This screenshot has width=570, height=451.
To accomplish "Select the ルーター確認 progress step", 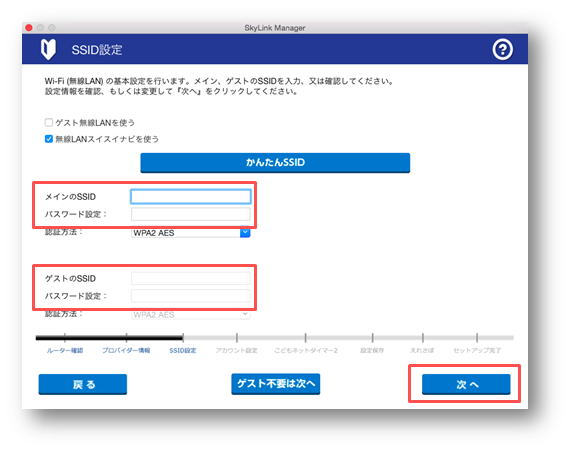I will (65, 350).
